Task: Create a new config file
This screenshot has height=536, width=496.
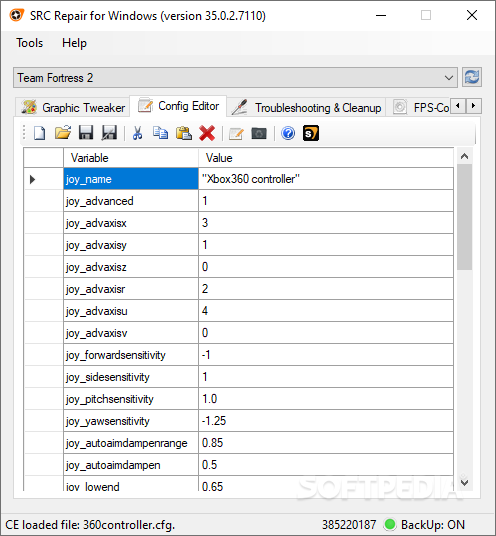Action: [39, 133]
